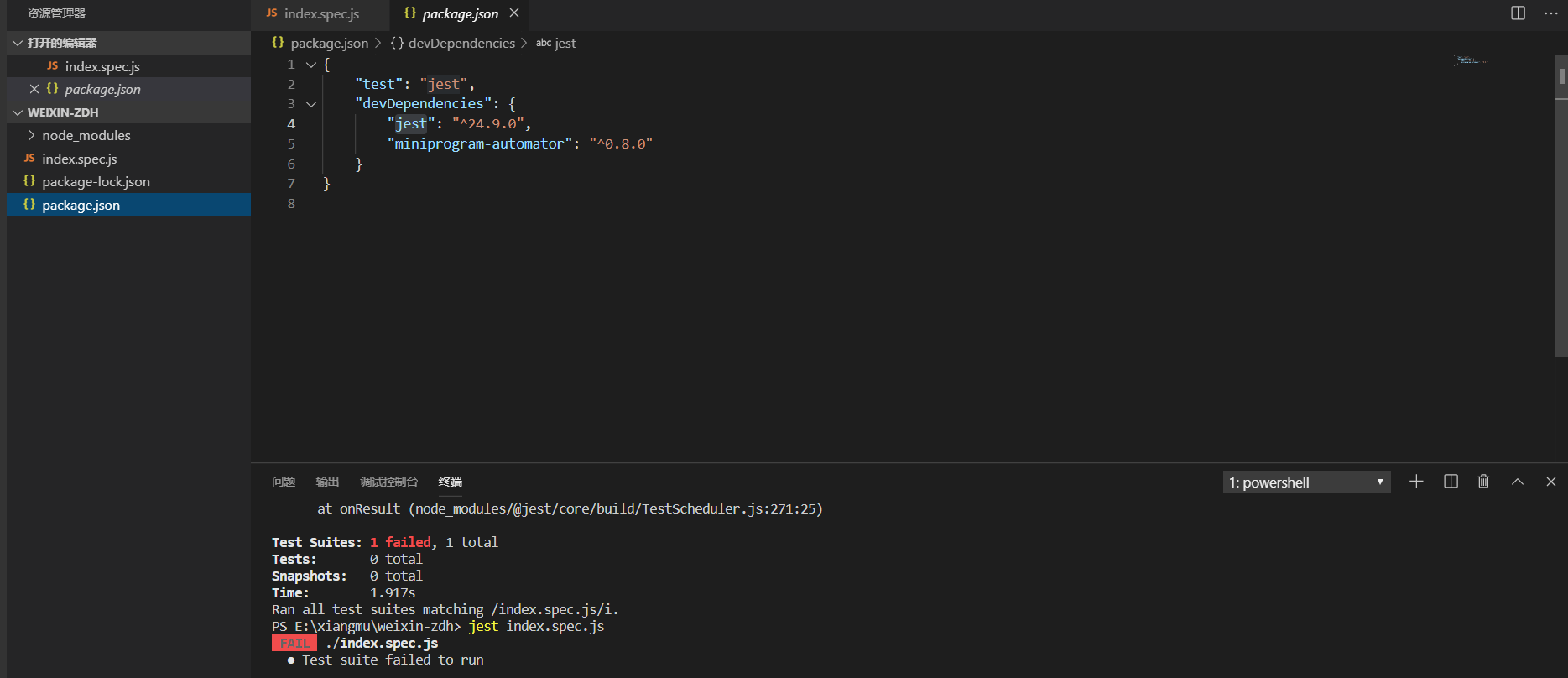The image size is (1568, 678).
Task: Kill terminal with the trash icon
Action: (1483, 482)
